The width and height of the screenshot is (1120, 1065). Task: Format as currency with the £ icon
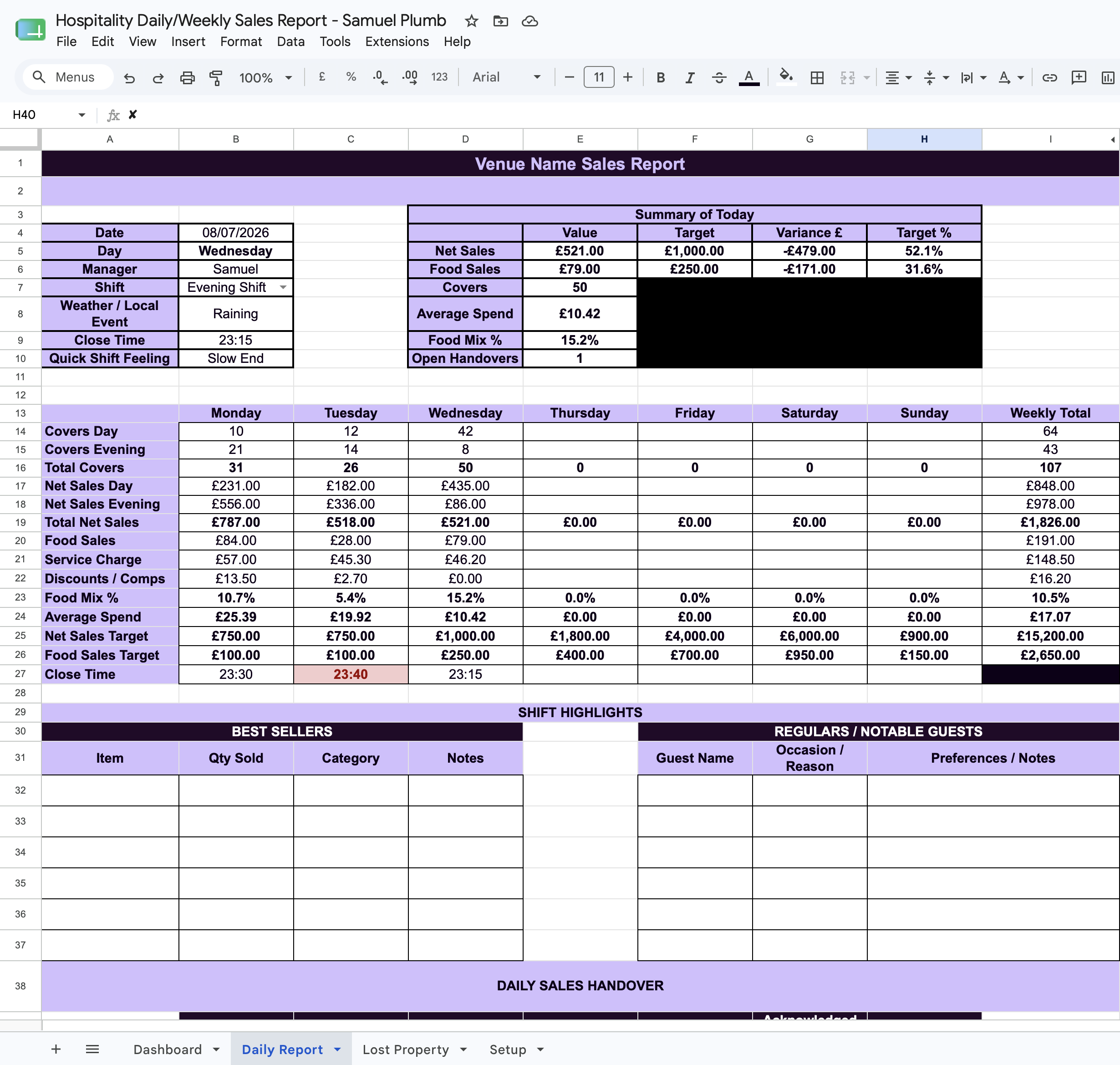pyautogui.click(x=322, y=76)
